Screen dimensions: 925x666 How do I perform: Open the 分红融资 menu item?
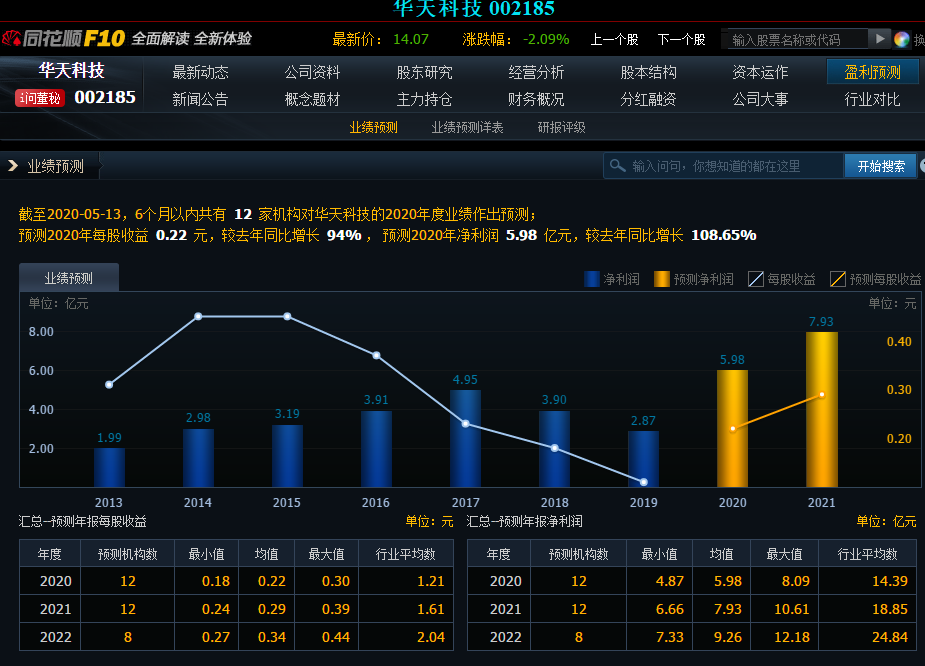click(648, 99)
